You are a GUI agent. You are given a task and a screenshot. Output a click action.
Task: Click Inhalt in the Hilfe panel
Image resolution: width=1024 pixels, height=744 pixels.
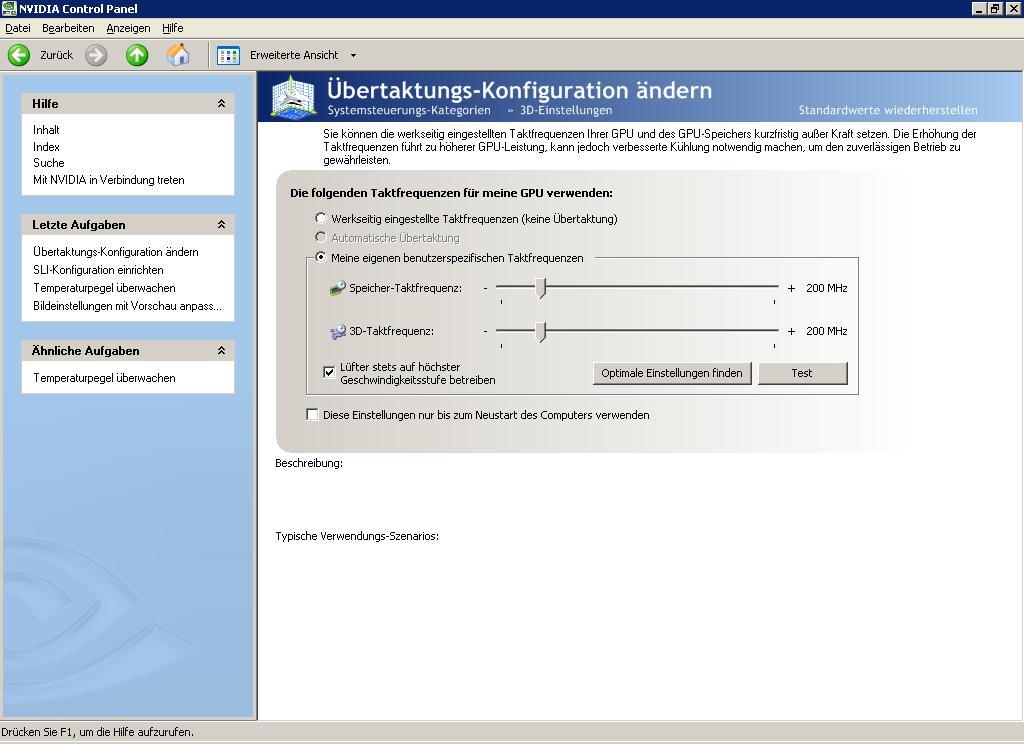pyautogui.click(x=46, y=130)
